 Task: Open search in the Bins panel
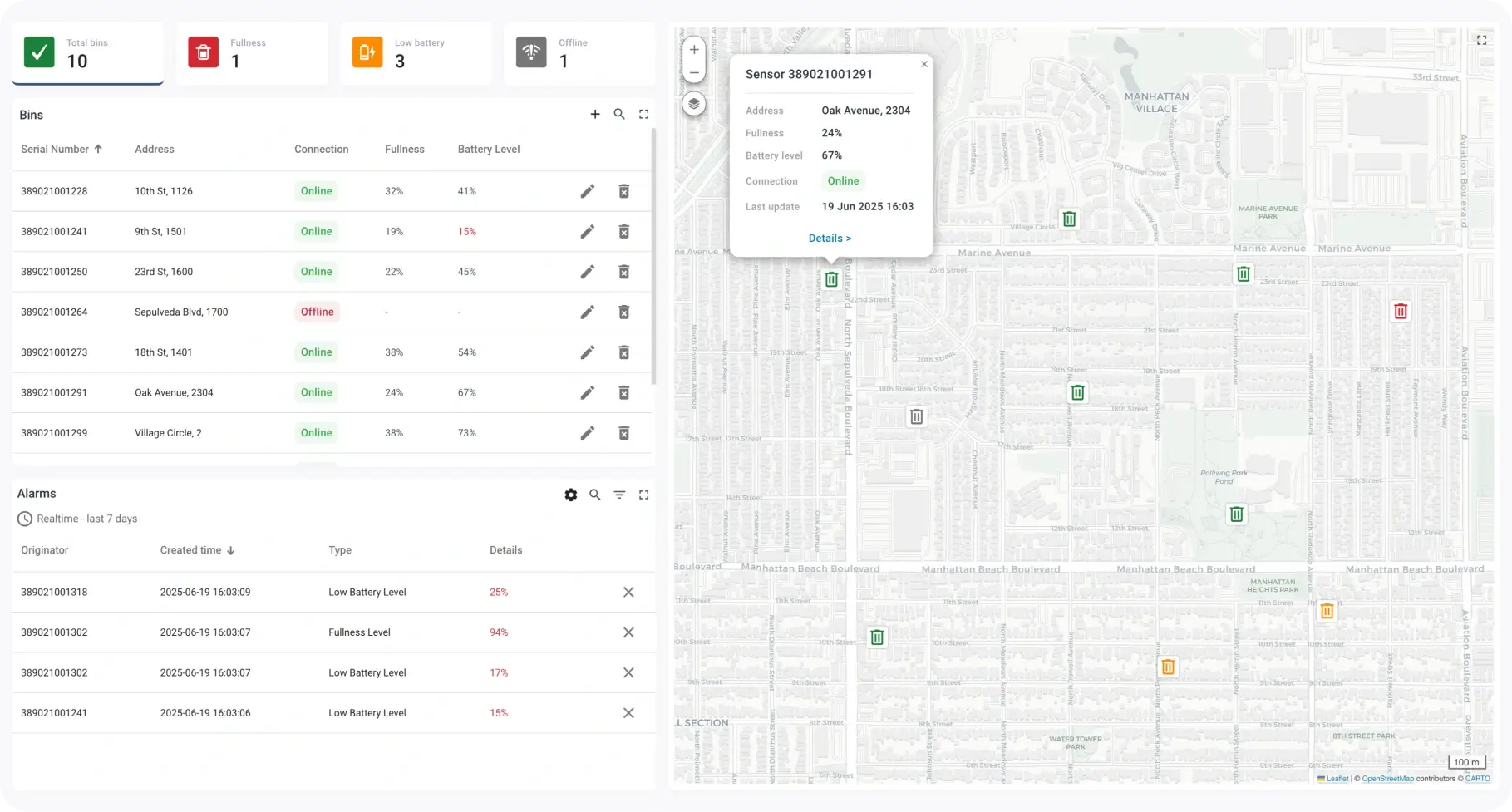click(x=619, y=115)
